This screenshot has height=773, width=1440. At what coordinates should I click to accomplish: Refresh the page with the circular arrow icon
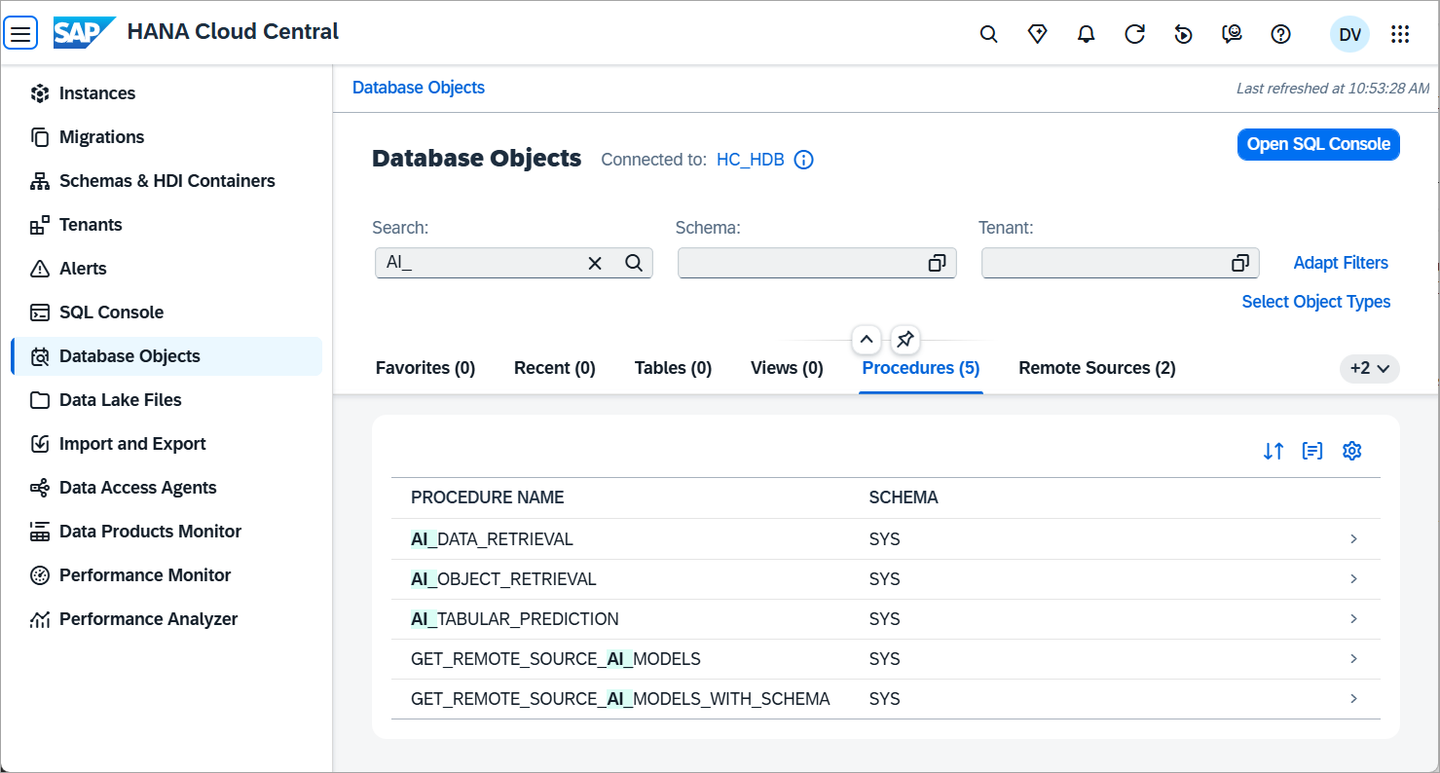click(x=1134, y=34)
